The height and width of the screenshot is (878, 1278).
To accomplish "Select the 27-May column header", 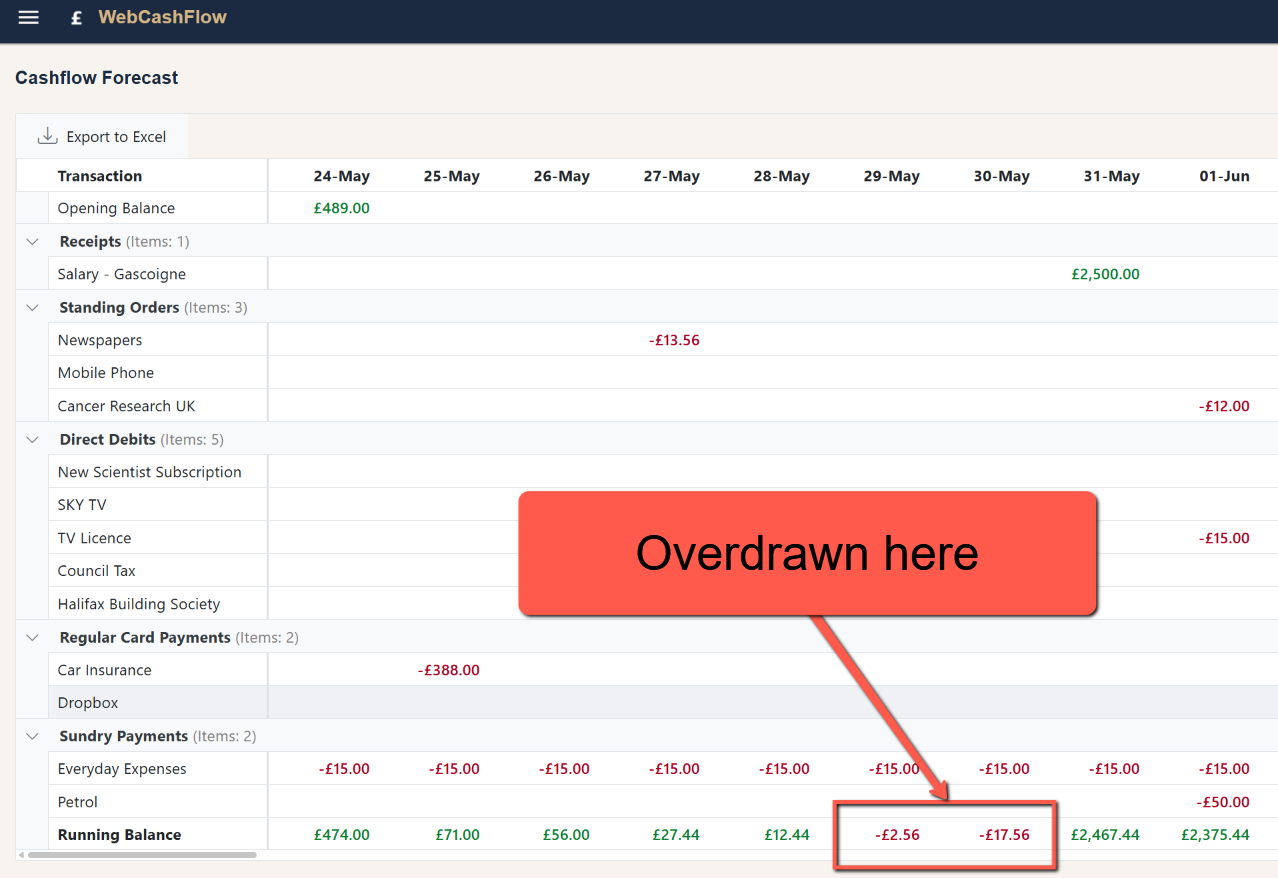I will tap(671, 176).
